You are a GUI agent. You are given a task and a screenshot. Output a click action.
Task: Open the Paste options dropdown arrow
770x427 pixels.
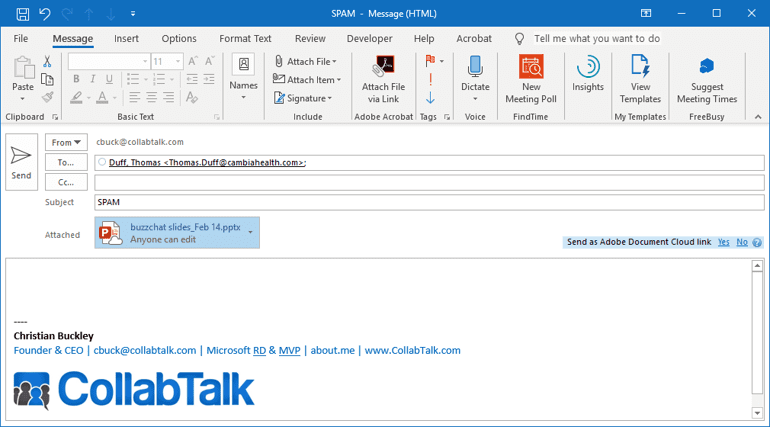(23, 99)
